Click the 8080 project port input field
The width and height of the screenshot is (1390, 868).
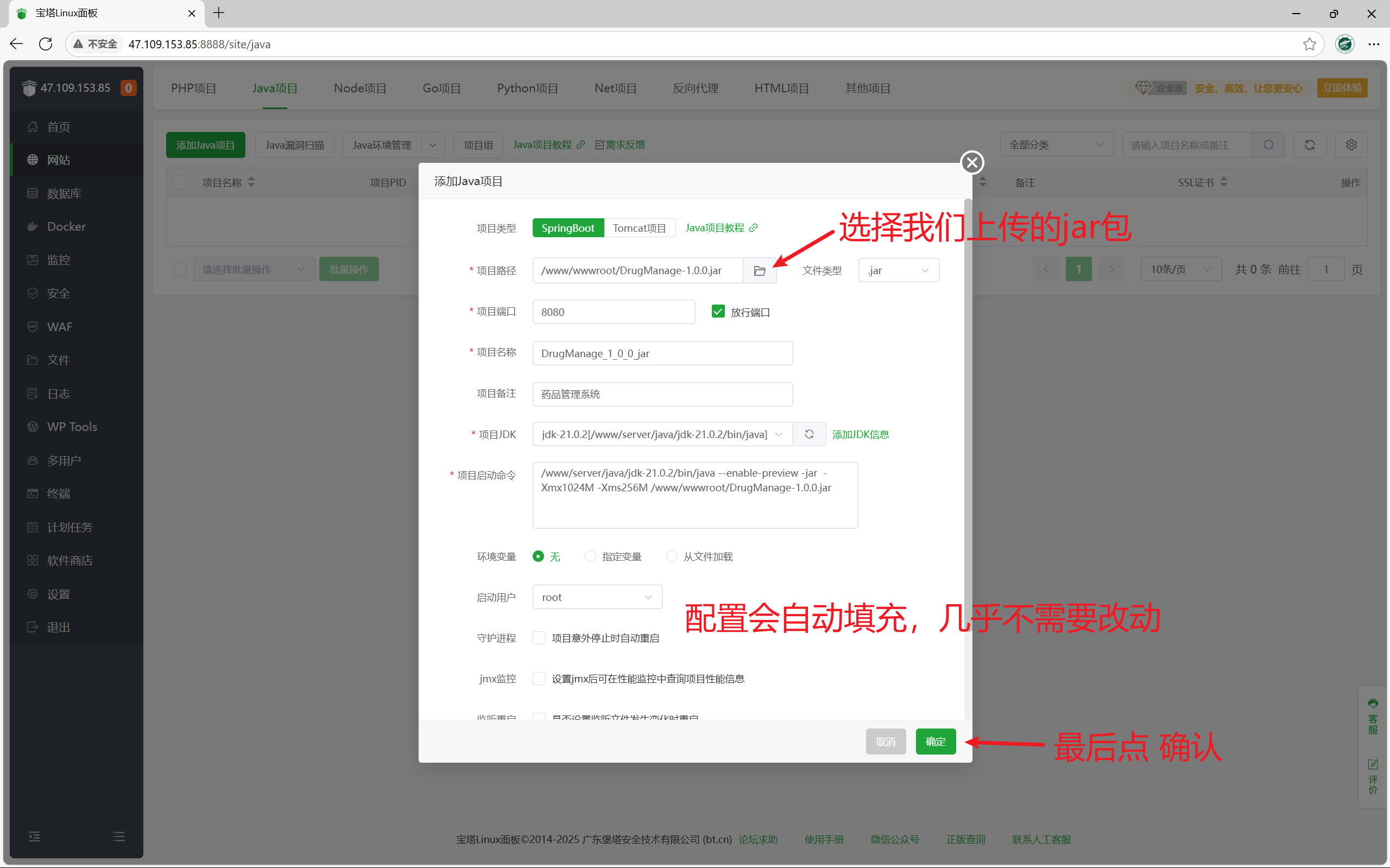(613, 311)
